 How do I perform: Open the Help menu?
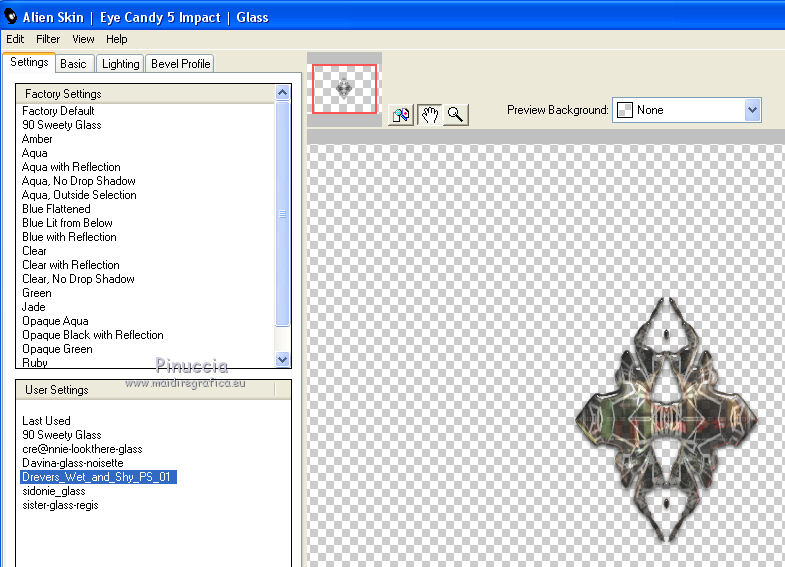[x=117, y=39]
